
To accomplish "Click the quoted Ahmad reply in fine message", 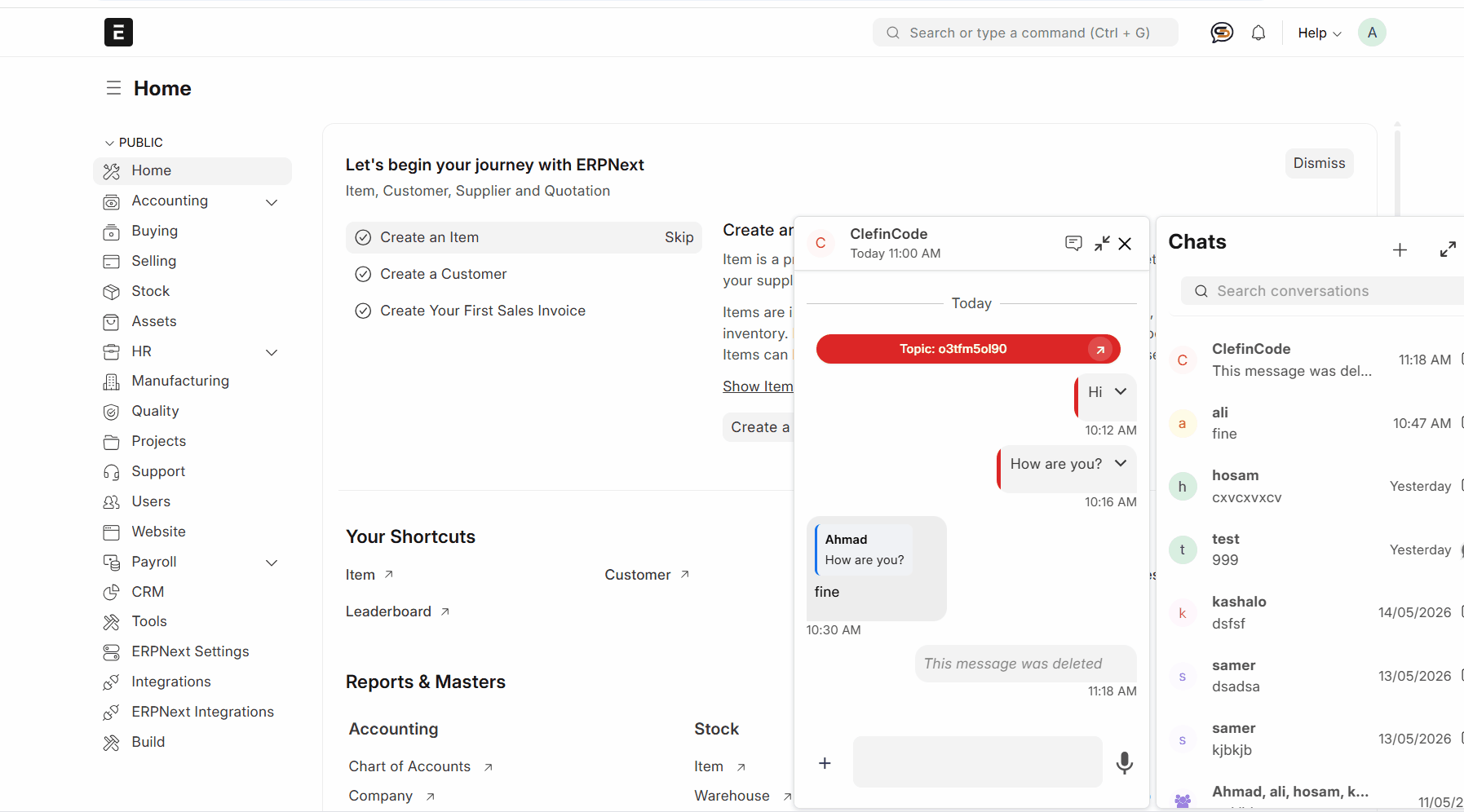I will 864,549.
